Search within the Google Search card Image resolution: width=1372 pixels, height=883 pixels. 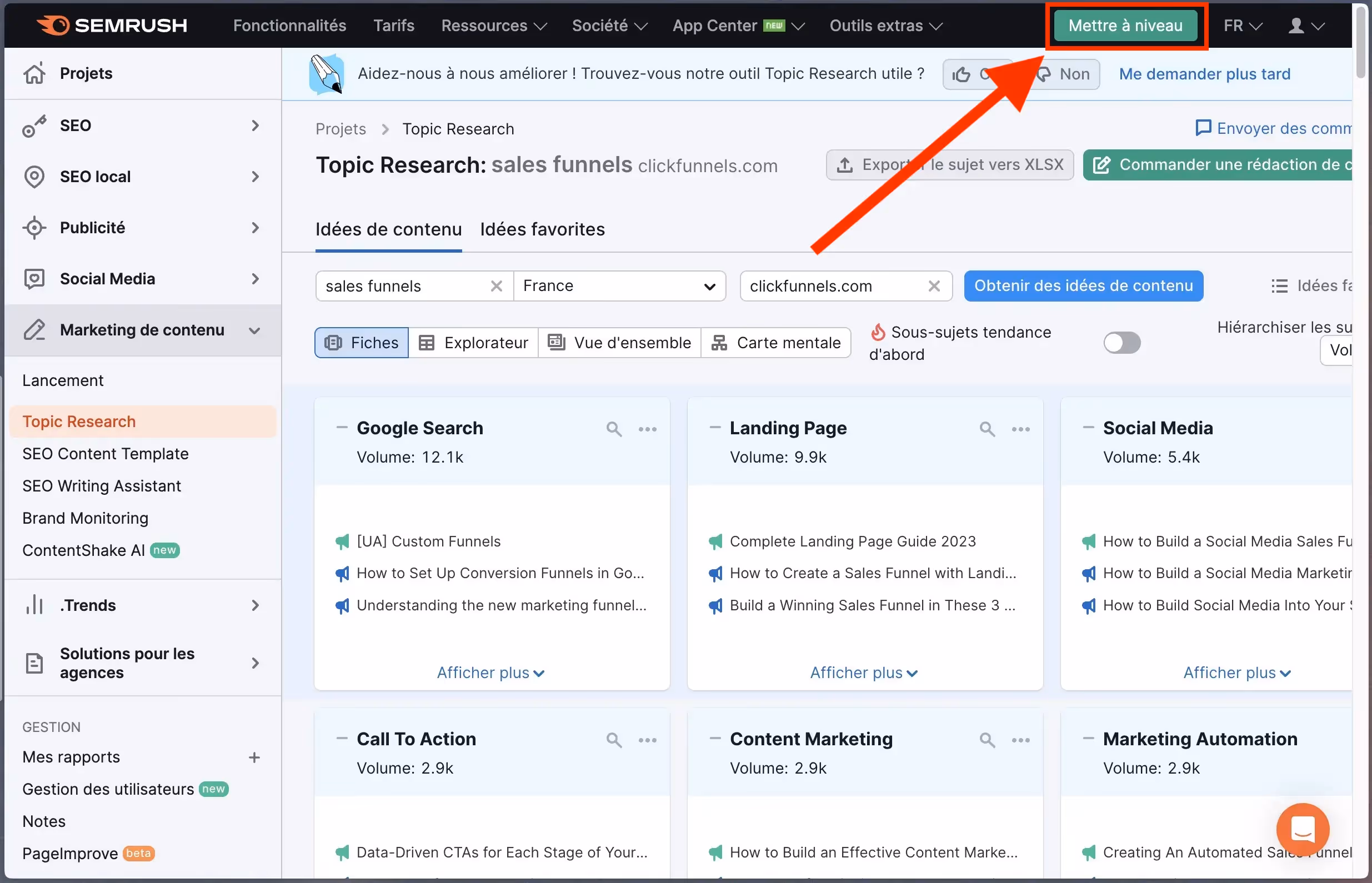pyautogui.click(x=614, y=429)
